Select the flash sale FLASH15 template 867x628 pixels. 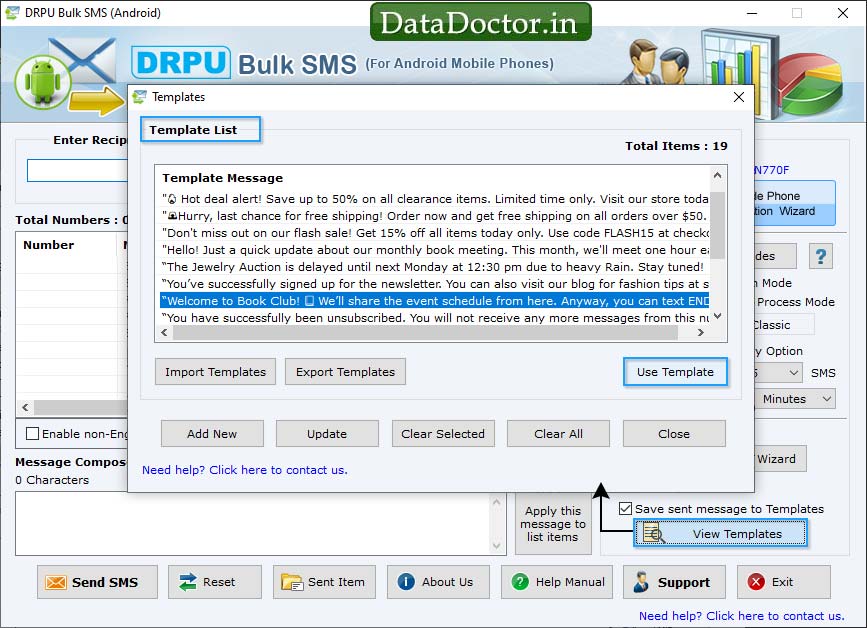(x=435, y=233)
